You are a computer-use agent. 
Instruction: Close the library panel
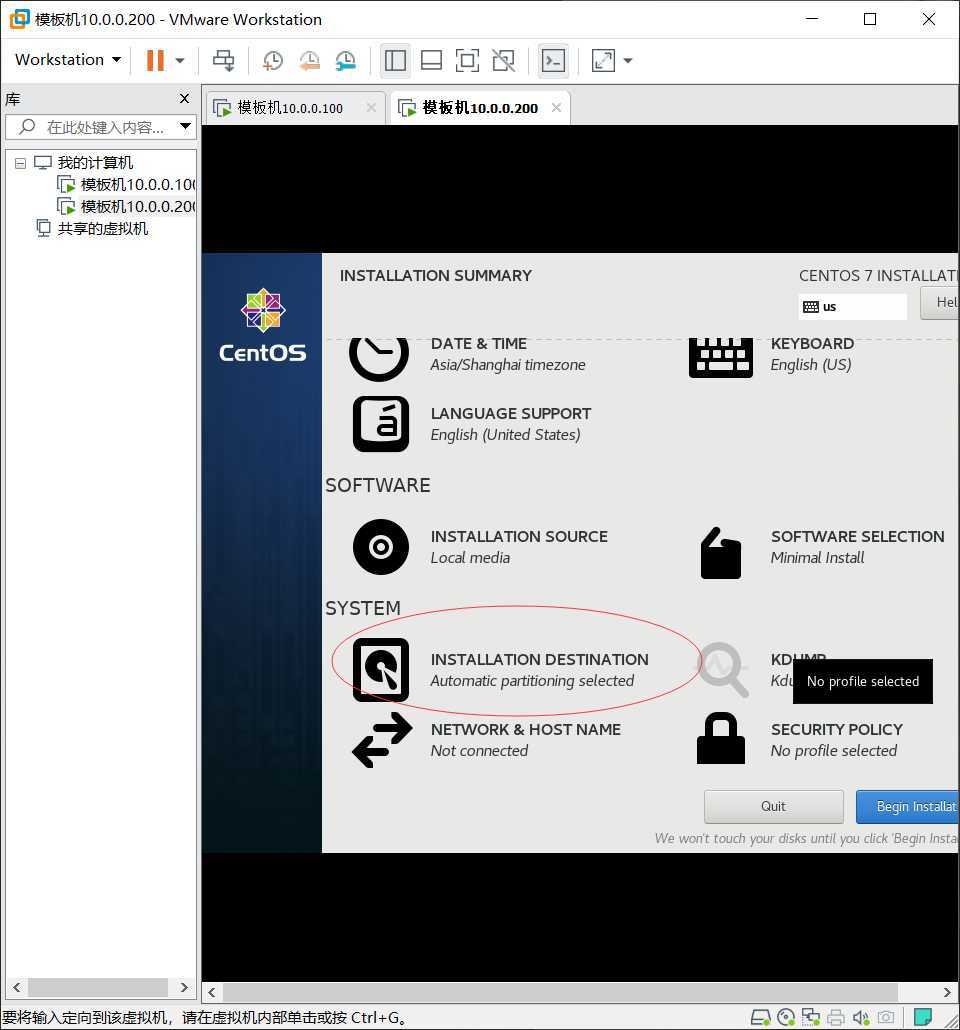click(185, 99)
